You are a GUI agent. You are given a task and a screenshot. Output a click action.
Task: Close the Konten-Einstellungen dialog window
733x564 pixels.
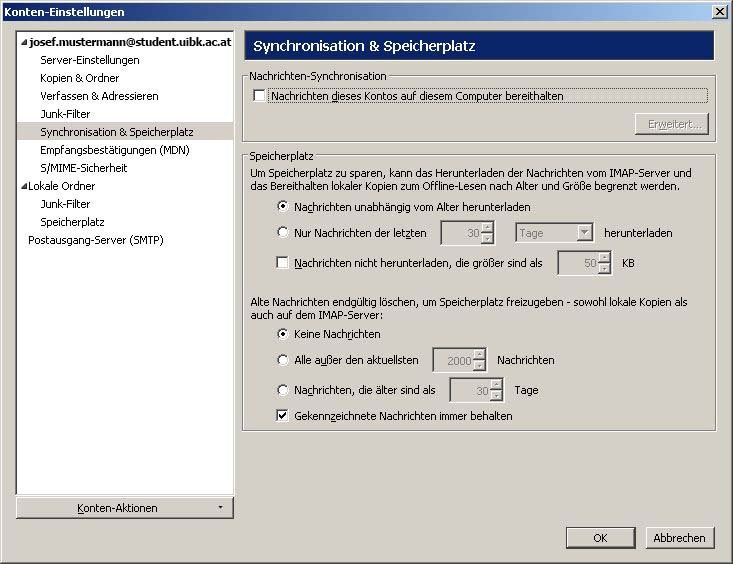(x=719, y=11)
